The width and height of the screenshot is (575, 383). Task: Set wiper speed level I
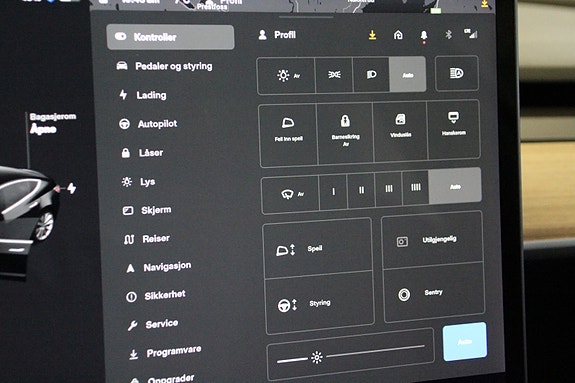[333, 192]
